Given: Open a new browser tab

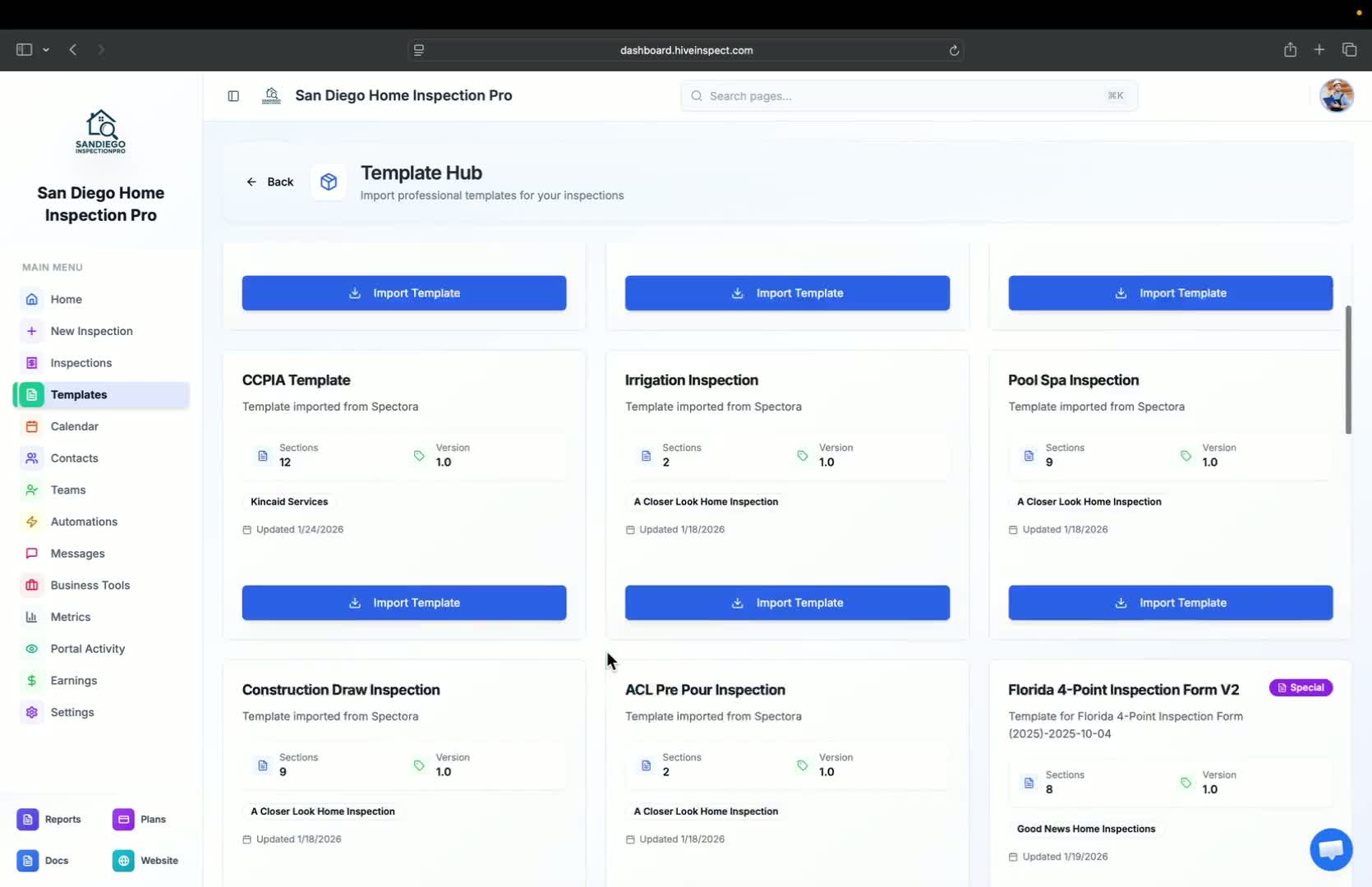Looking at the screenshot, I should click(1319, 50).
